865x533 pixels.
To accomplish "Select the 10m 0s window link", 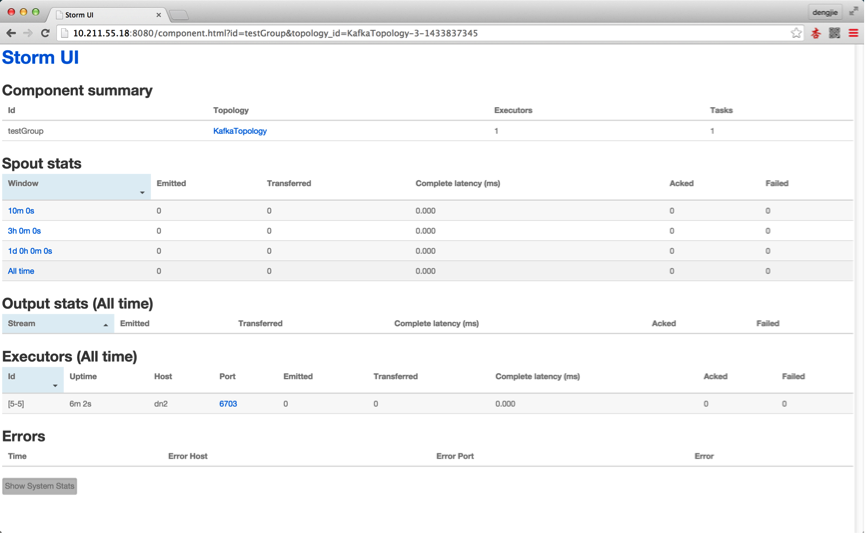I will coord(21,211).
